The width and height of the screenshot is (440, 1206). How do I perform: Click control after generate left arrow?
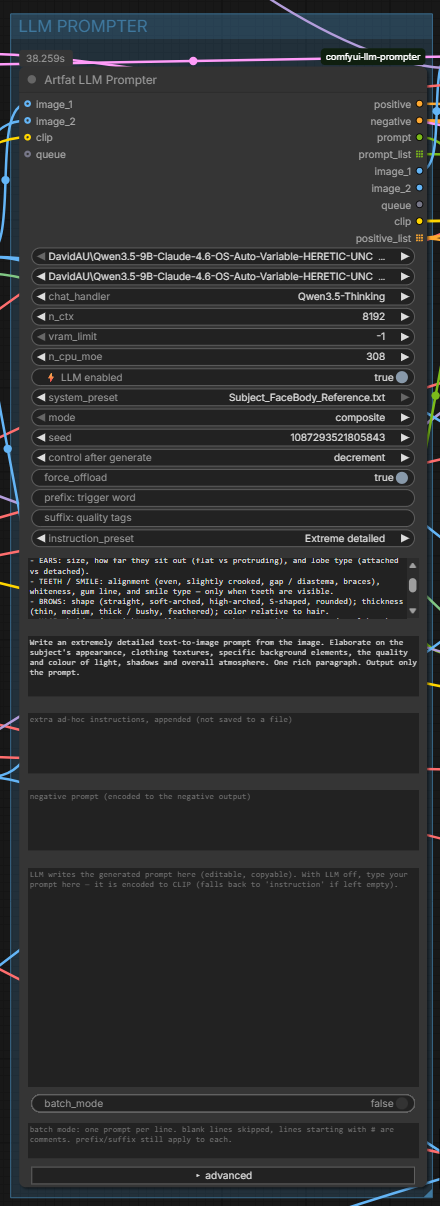40,457
